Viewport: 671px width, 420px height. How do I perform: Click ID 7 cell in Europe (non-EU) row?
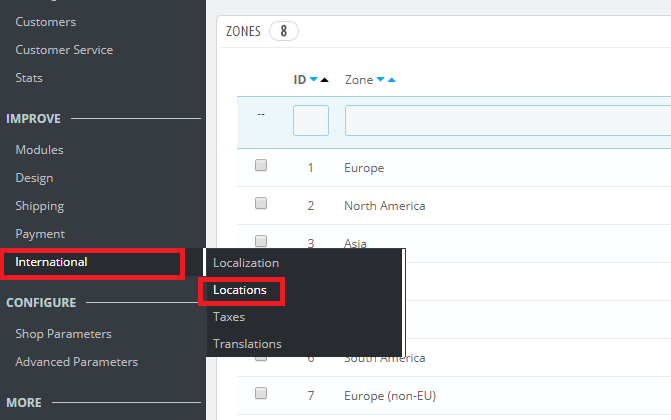tap(311, 396)
